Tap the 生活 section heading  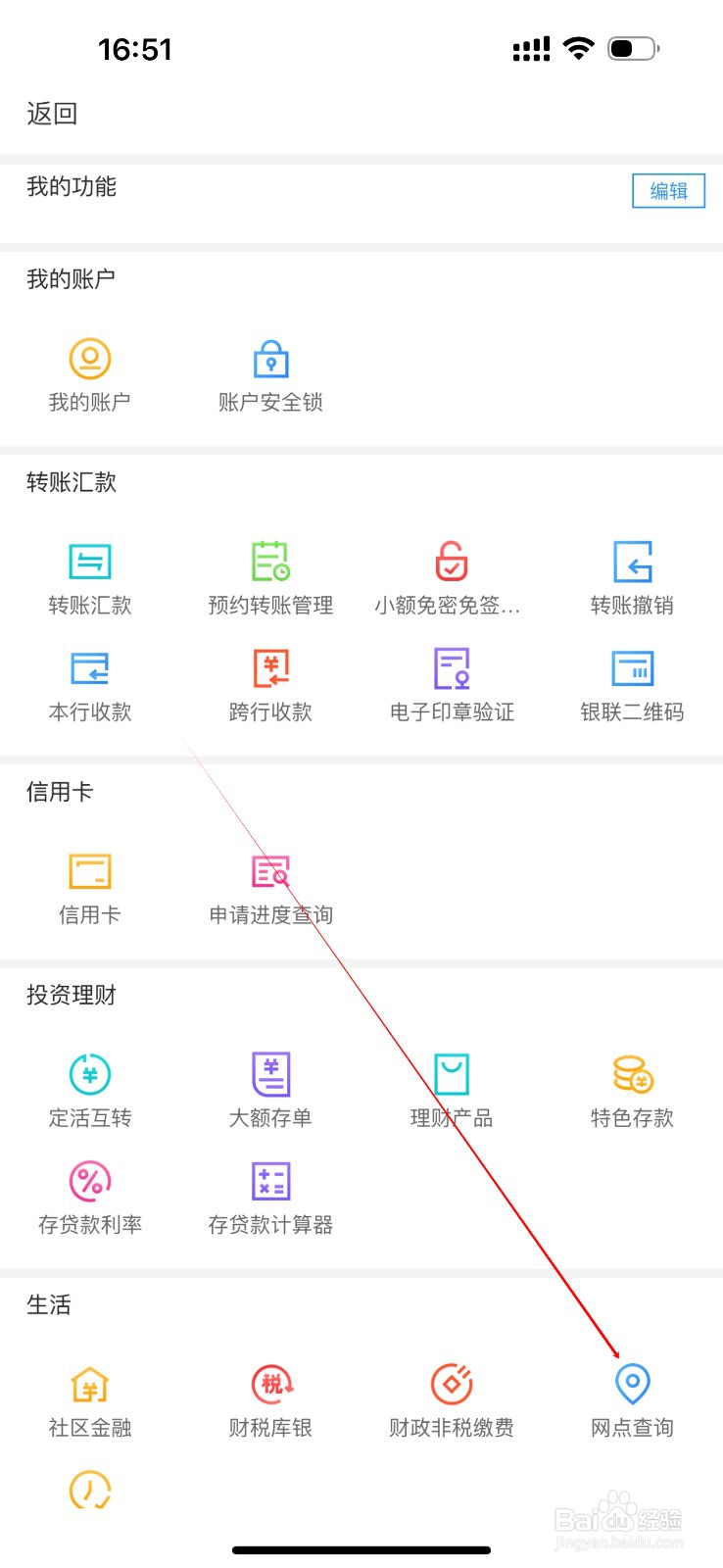pyautogui.click(x=49, y=1304)
